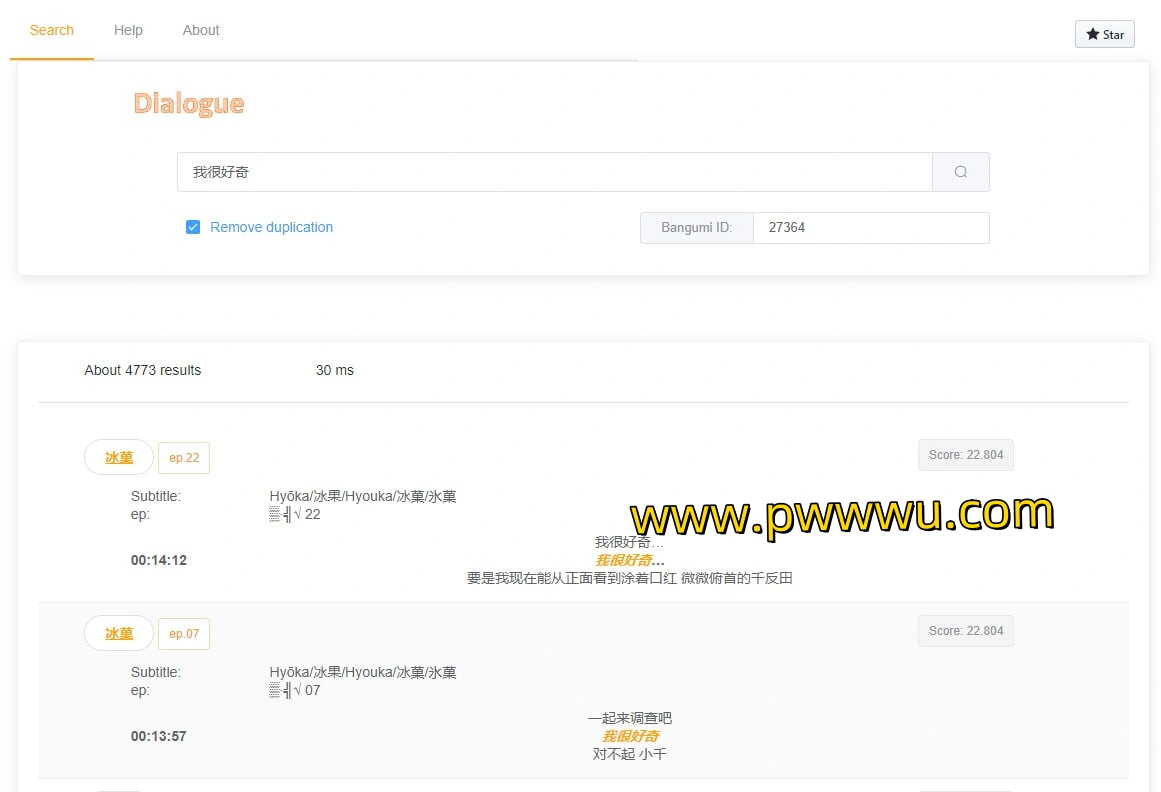Focus the dialogue search input field
This screenshot has height=792, width=1161.
click(555, 172)
